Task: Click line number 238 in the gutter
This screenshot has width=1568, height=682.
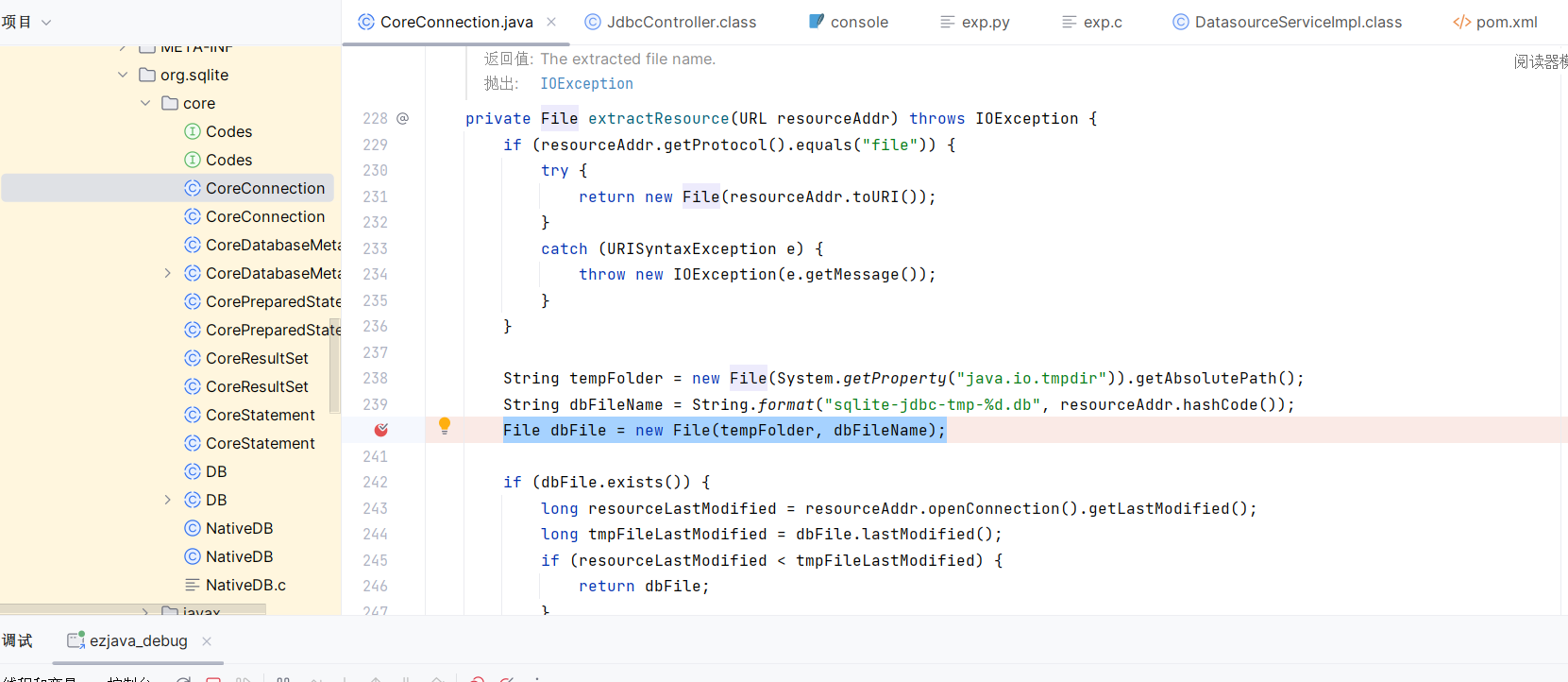Action: 376,378
